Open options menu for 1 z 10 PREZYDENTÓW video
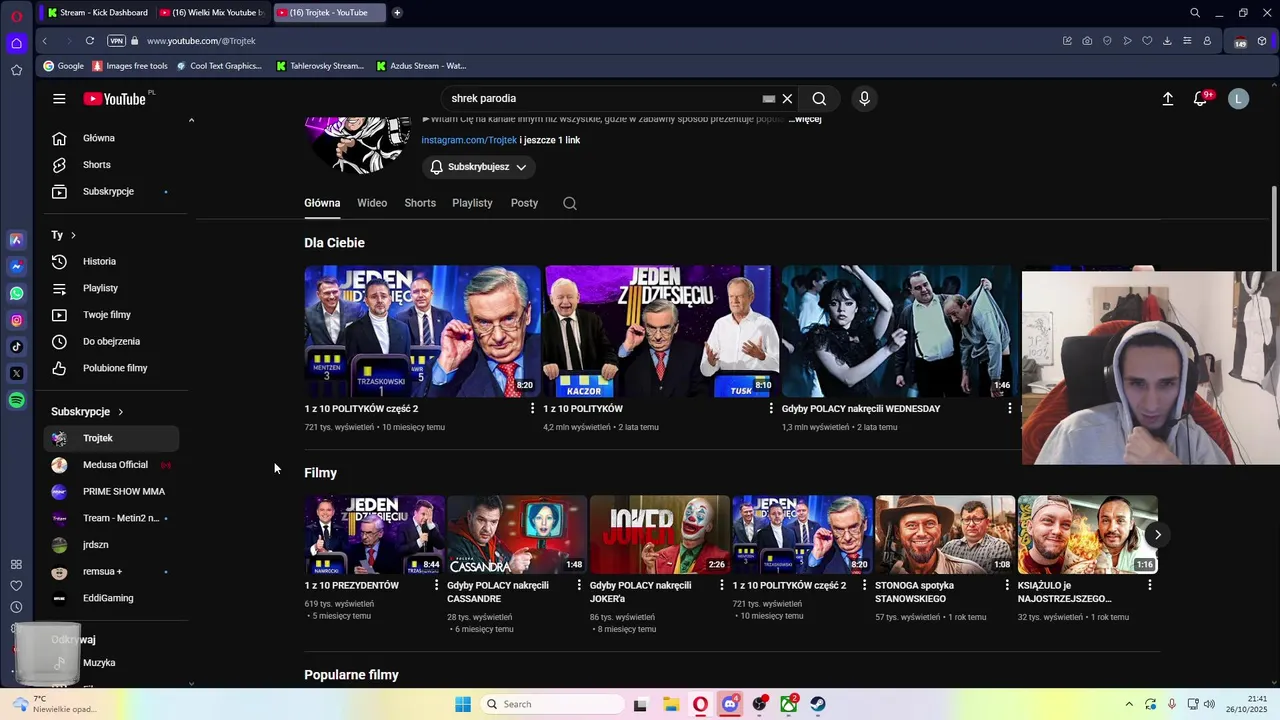 436,585
